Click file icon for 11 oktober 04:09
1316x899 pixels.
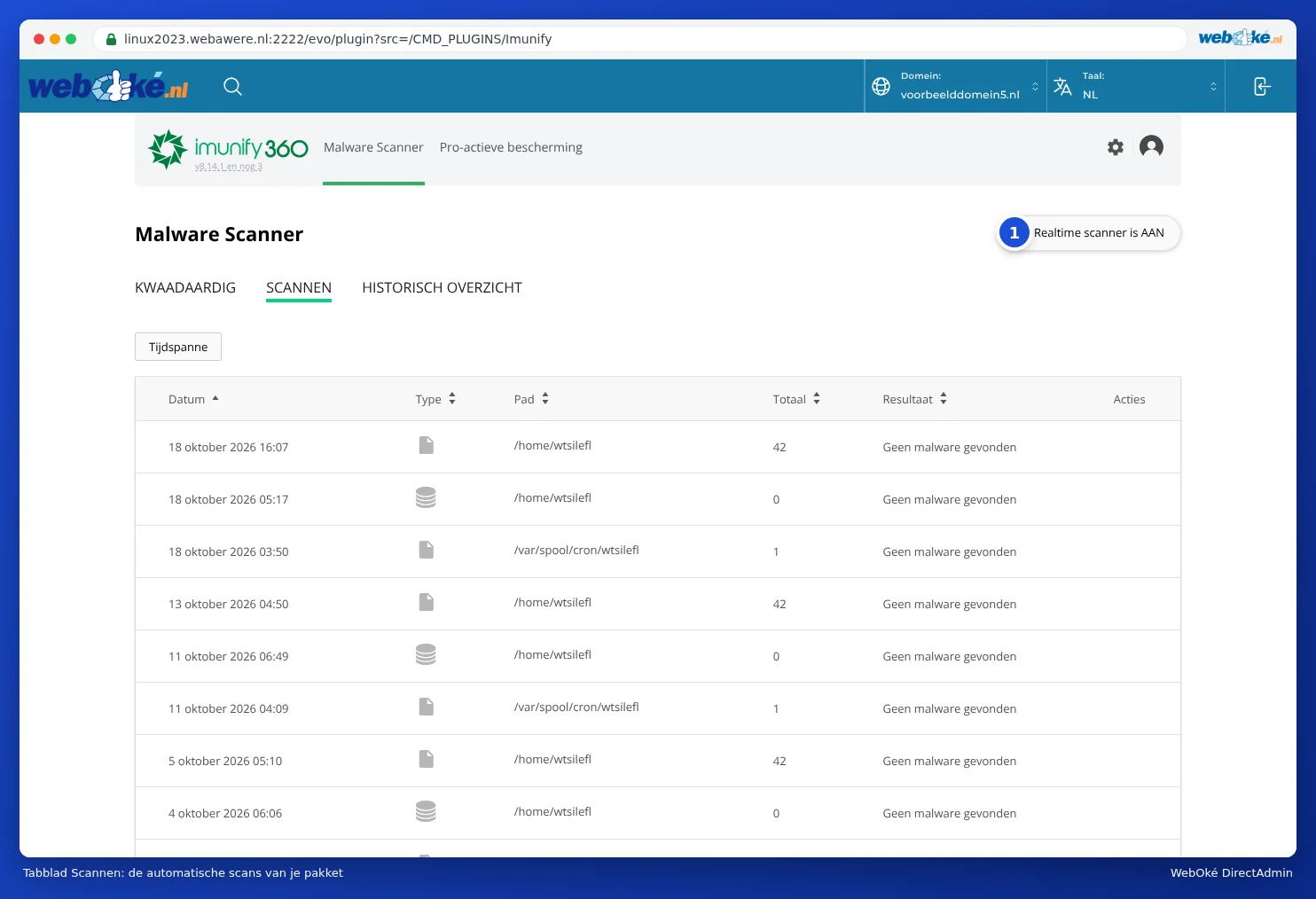point(427,707)
